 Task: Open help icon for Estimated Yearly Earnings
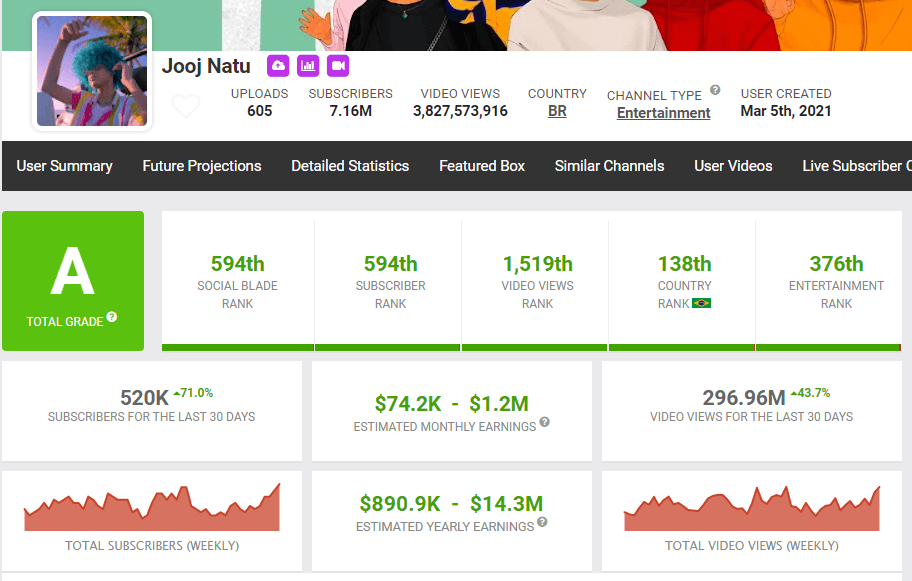point(542,522)
